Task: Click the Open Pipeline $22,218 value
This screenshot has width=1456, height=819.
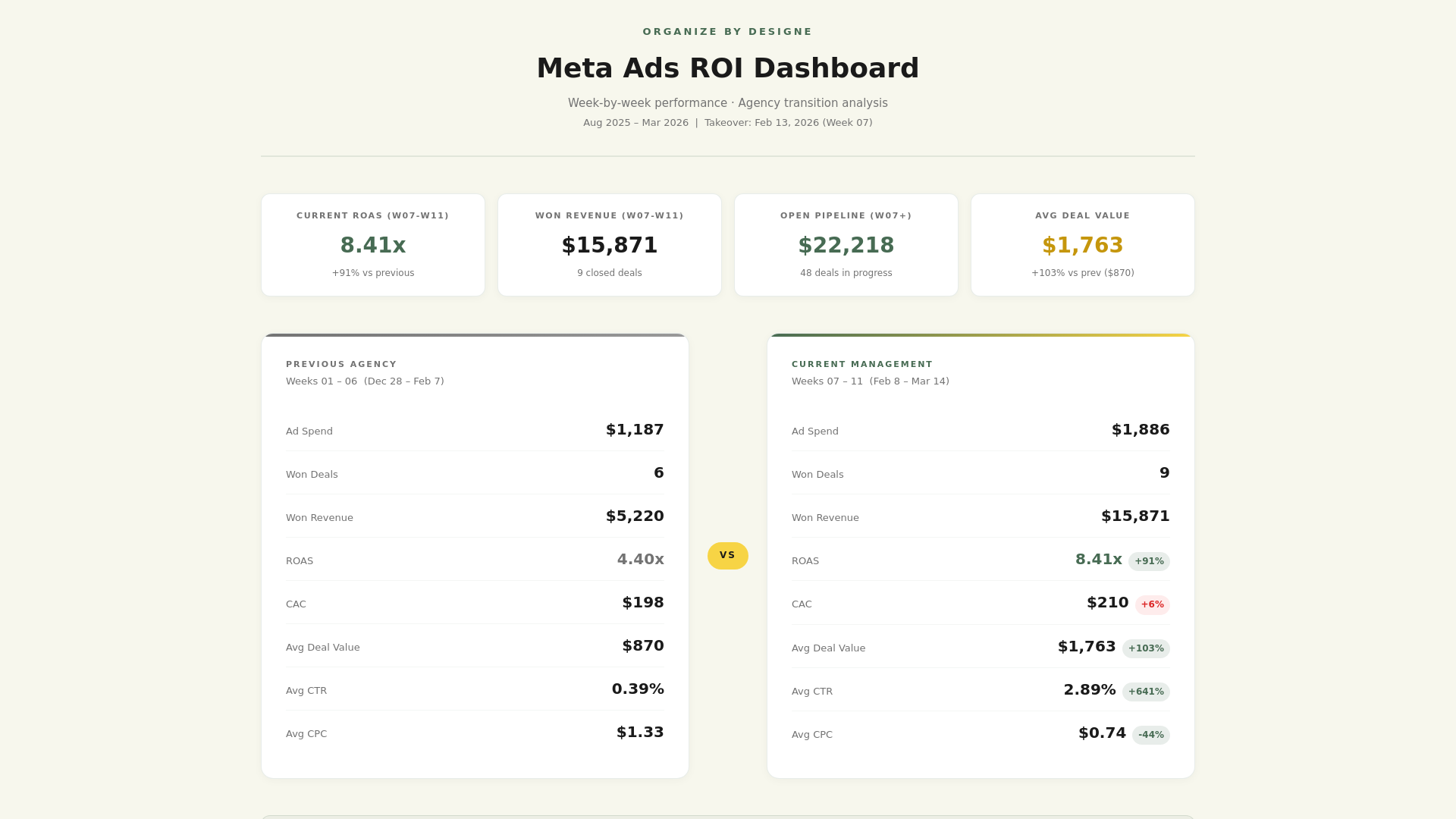Action: 846,246
